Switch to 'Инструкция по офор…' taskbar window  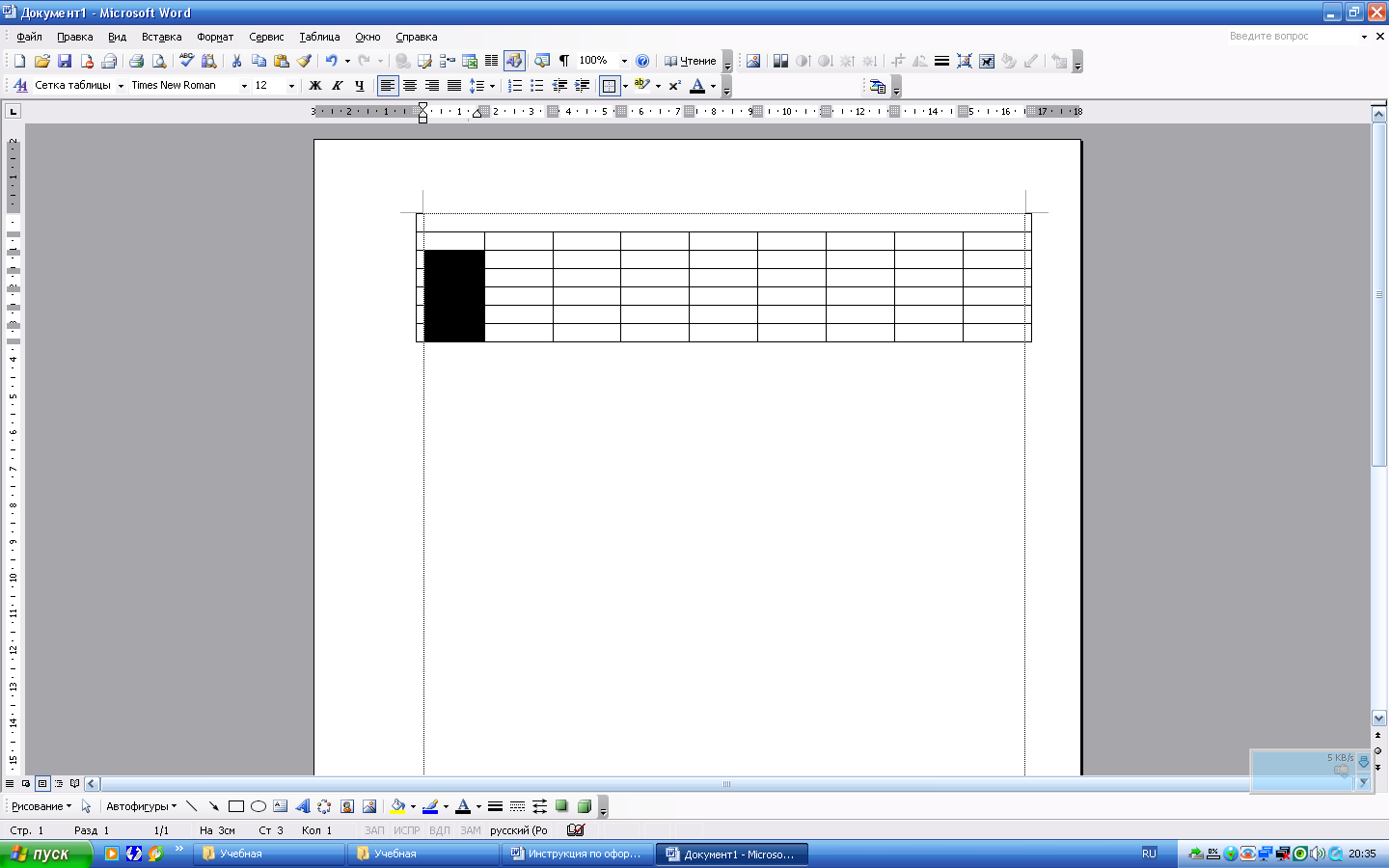577,854
